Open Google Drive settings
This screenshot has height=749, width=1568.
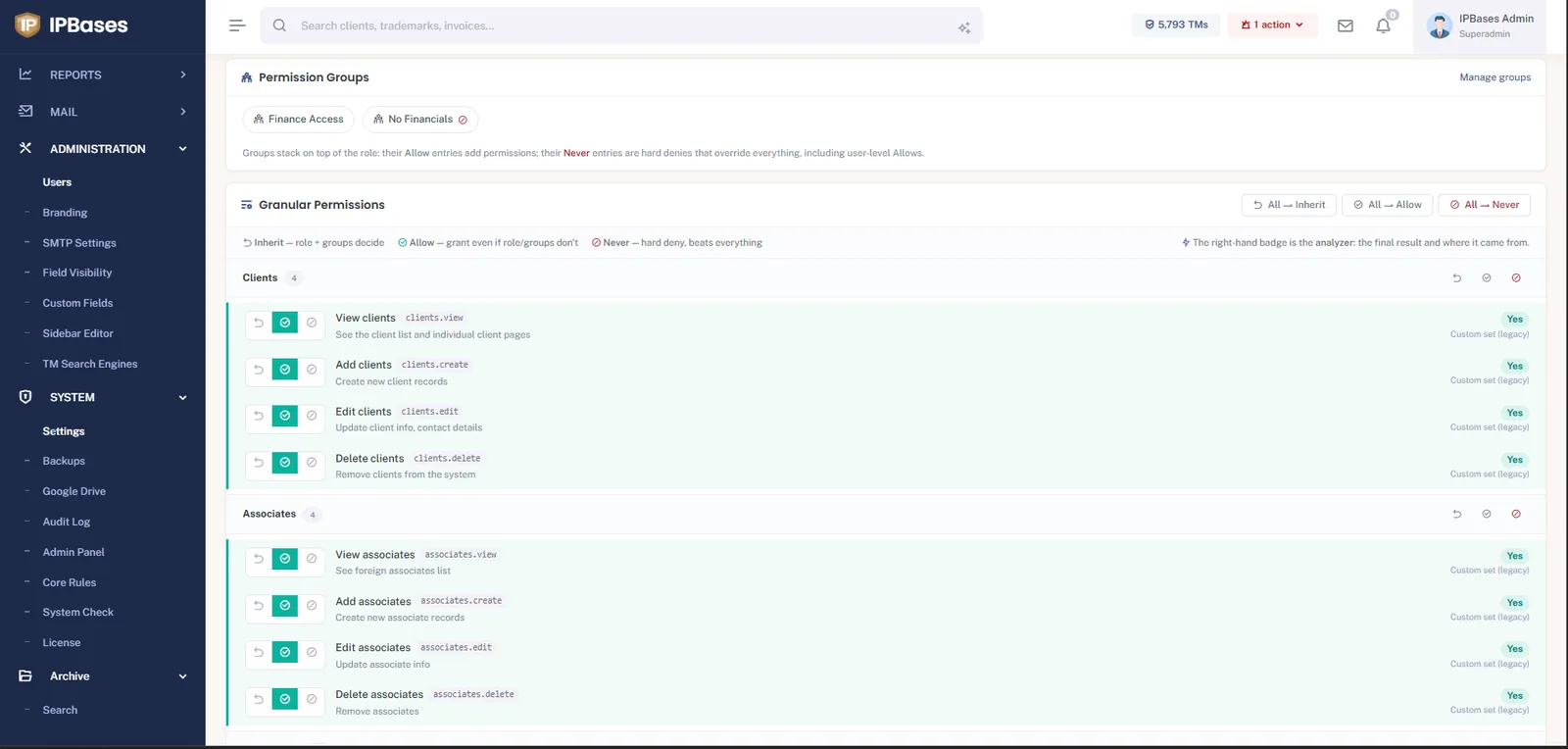73,491
